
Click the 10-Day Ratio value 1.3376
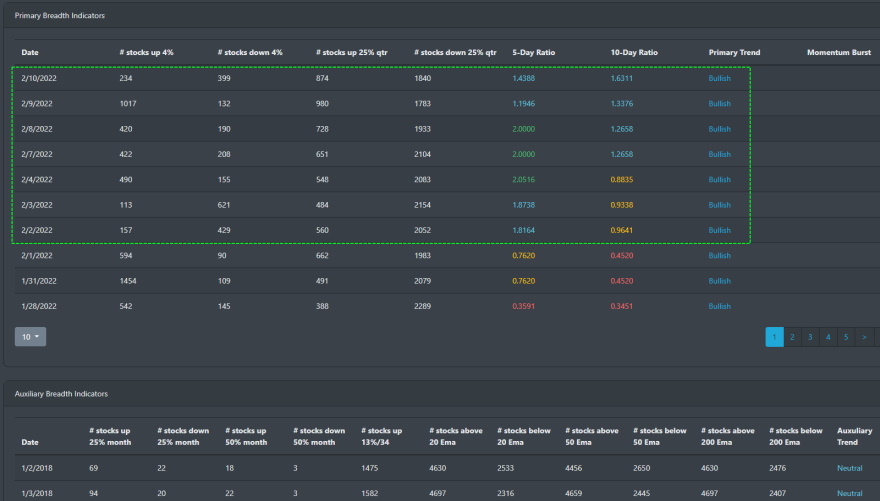tap(622, 103)
